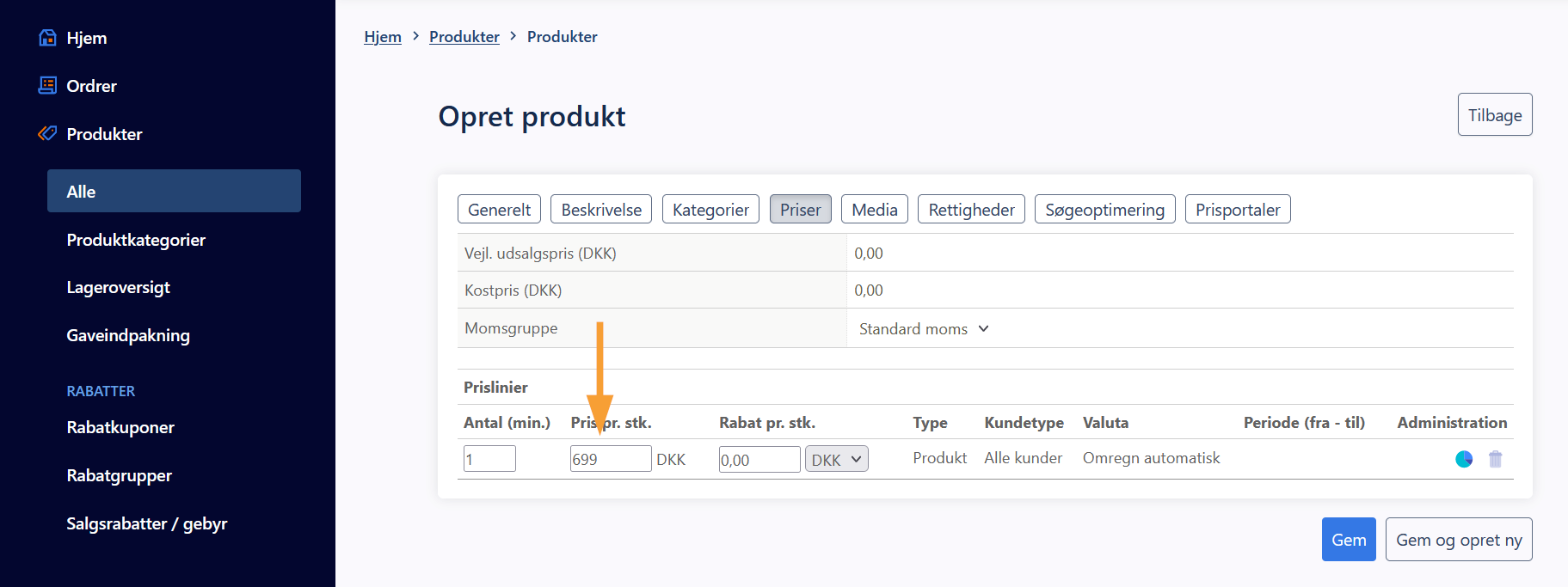Open Salgsrabatter / gebyr in sidebar
The width and height of the screenshot is (1568, 587).
click(x=147, y=523)
